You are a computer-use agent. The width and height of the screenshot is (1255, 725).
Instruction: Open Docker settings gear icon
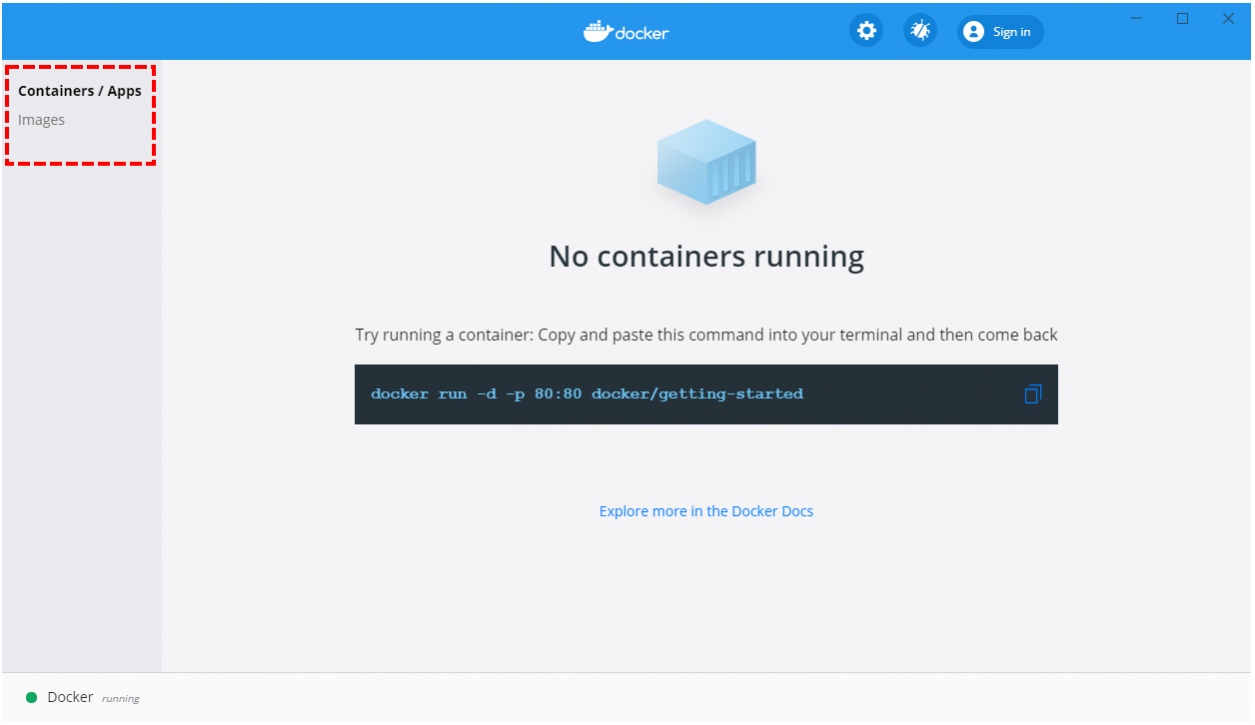pos(866,31)
